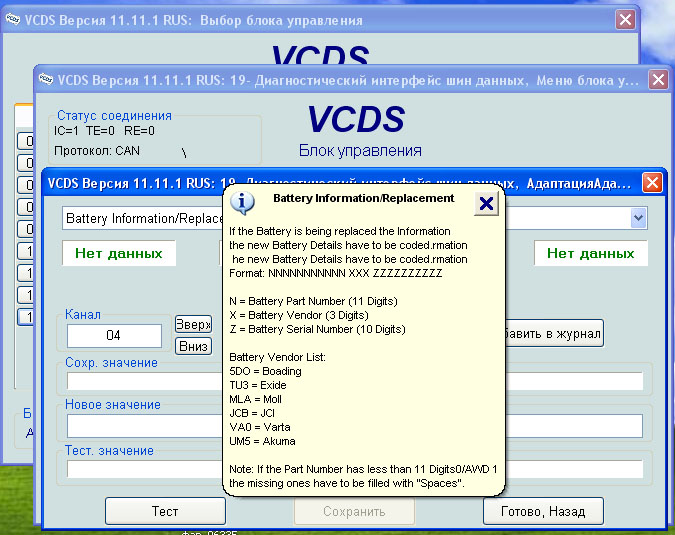Click 'X = Battery Vendor (3 Digits)' line
This screenshot has width=675, height=535.
click(x=299, y=315)
